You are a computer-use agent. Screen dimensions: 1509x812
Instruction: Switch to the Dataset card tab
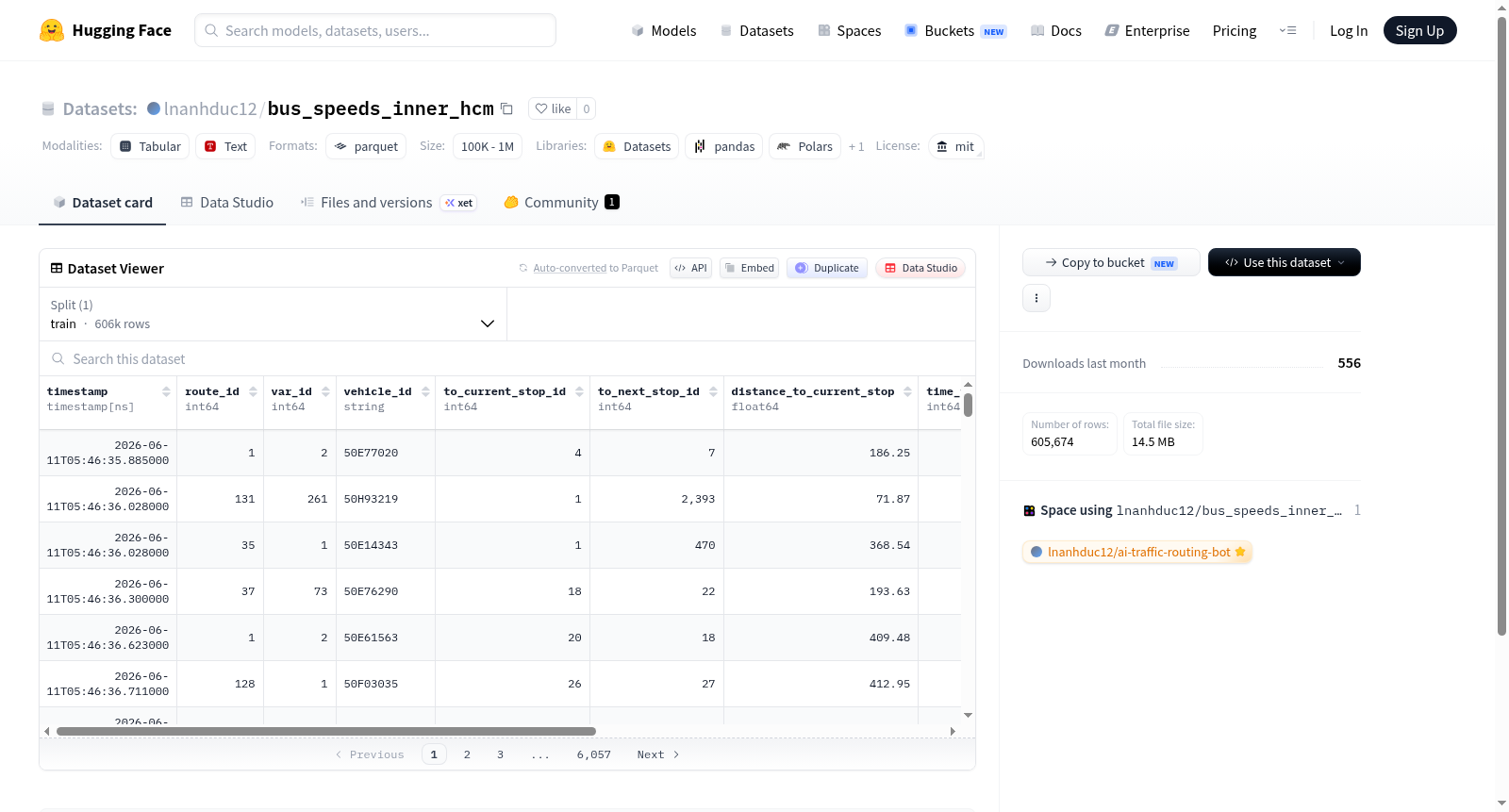click(103, 203)
